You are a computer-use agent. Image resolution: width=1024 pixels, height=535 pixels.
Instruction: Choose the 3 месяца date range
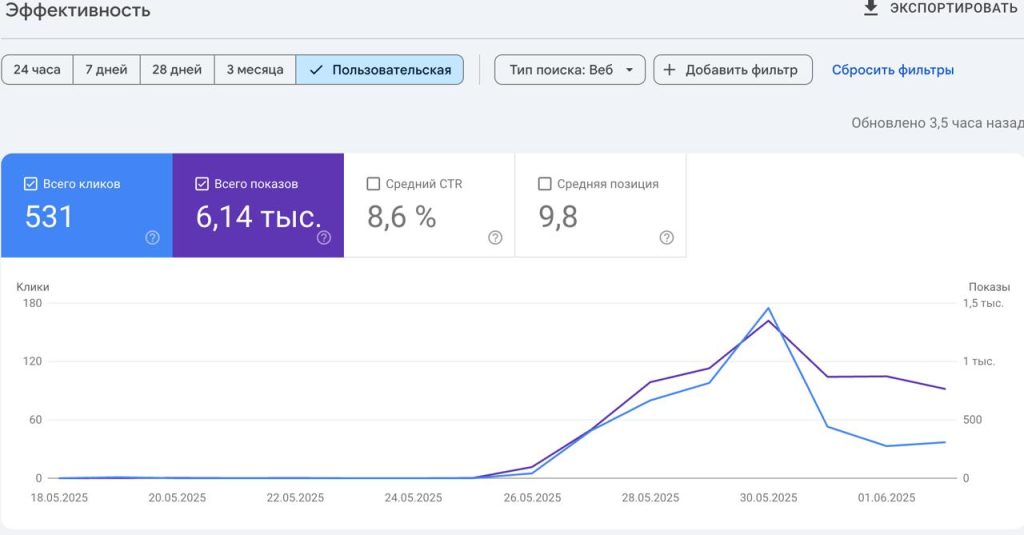[255, 70]
